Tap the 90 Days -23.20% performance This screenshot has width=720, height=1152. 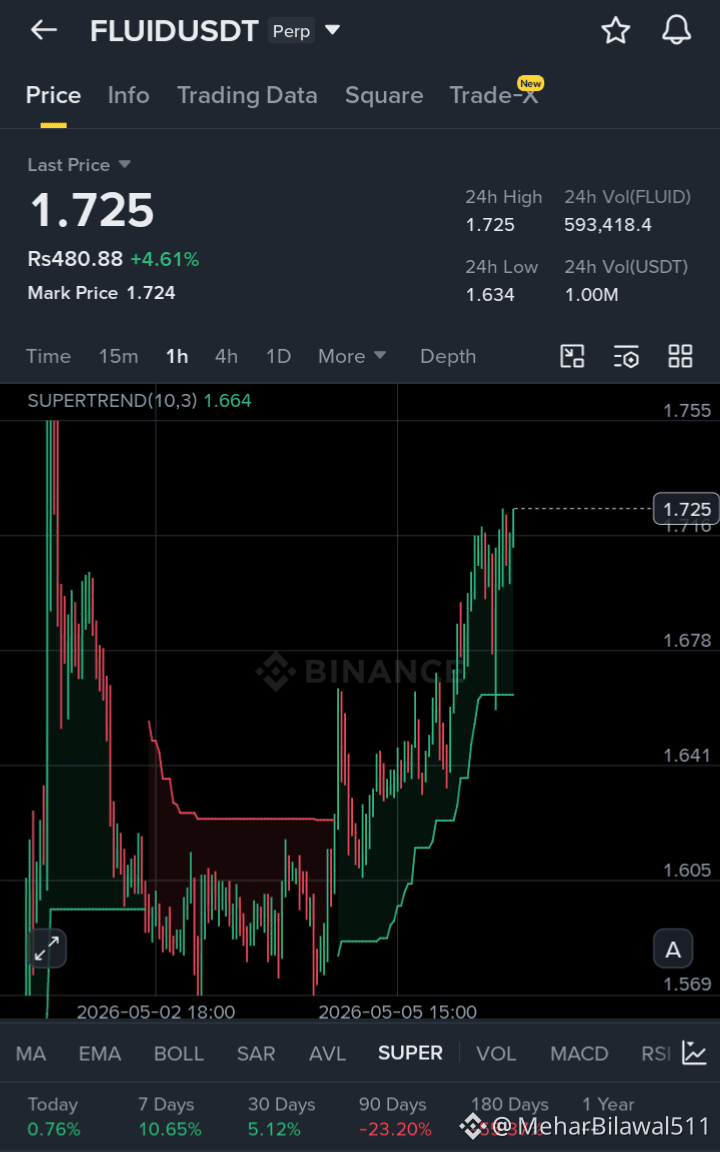coord(395,1128)
